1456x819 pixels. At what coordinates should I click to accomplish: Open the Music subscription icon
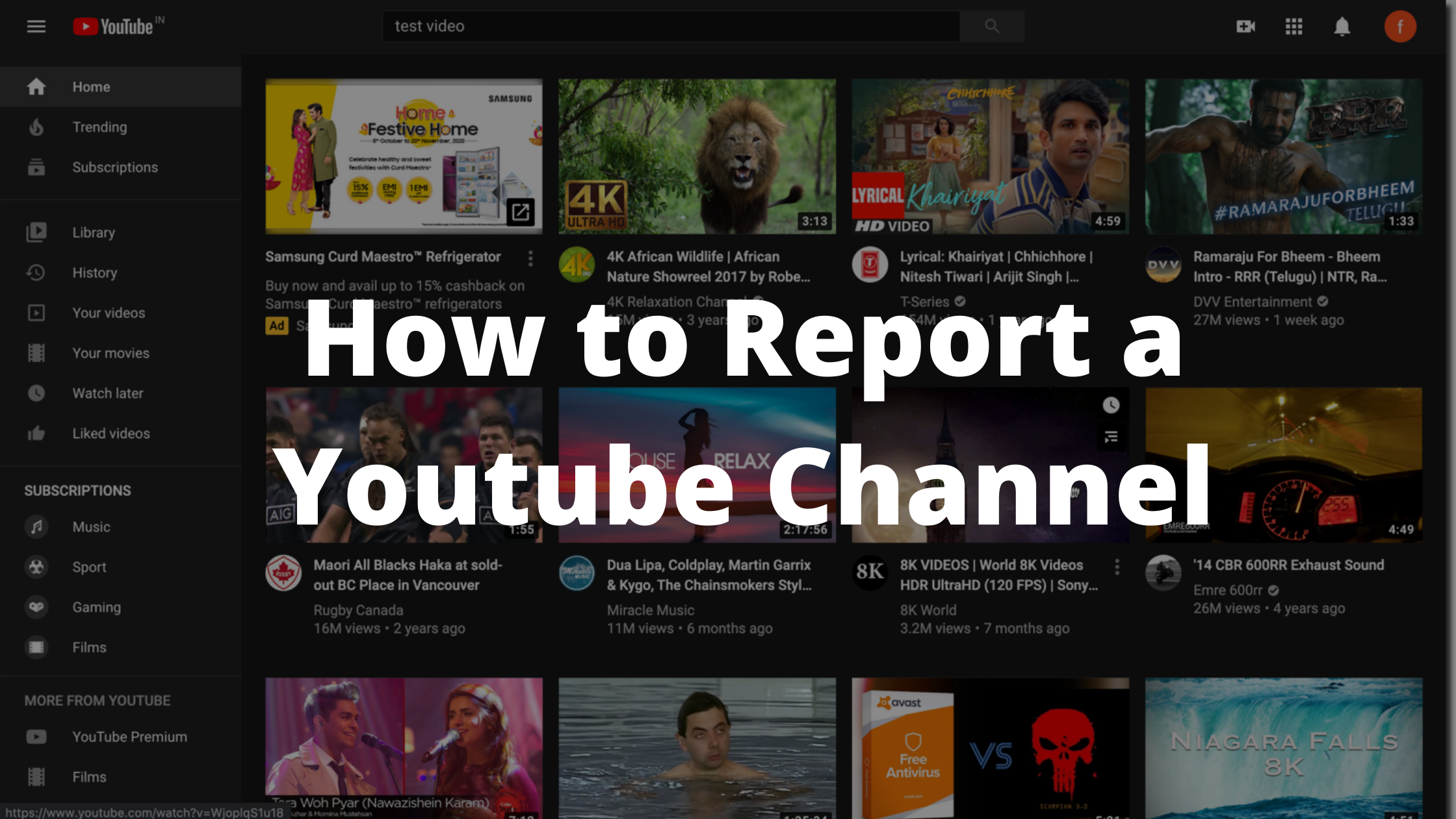[36, 526]
